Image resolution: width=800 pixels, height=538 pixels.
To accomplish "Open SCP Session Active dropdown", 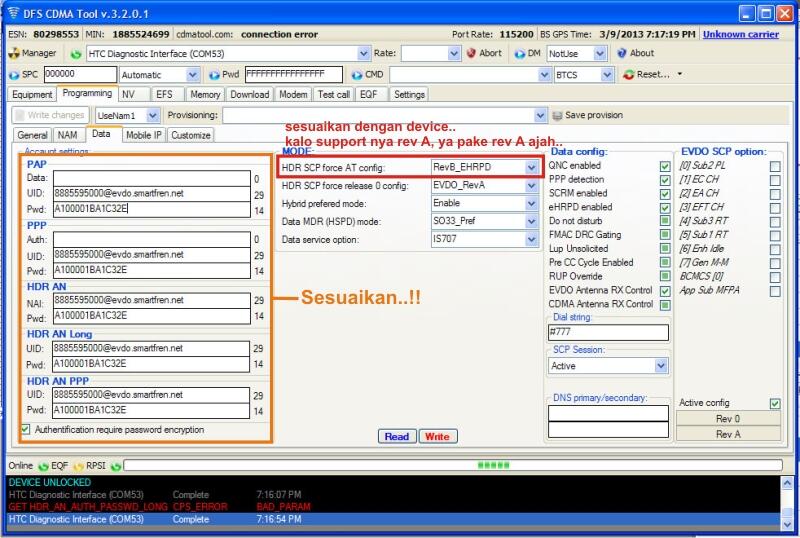I will [x=661, y=366].
